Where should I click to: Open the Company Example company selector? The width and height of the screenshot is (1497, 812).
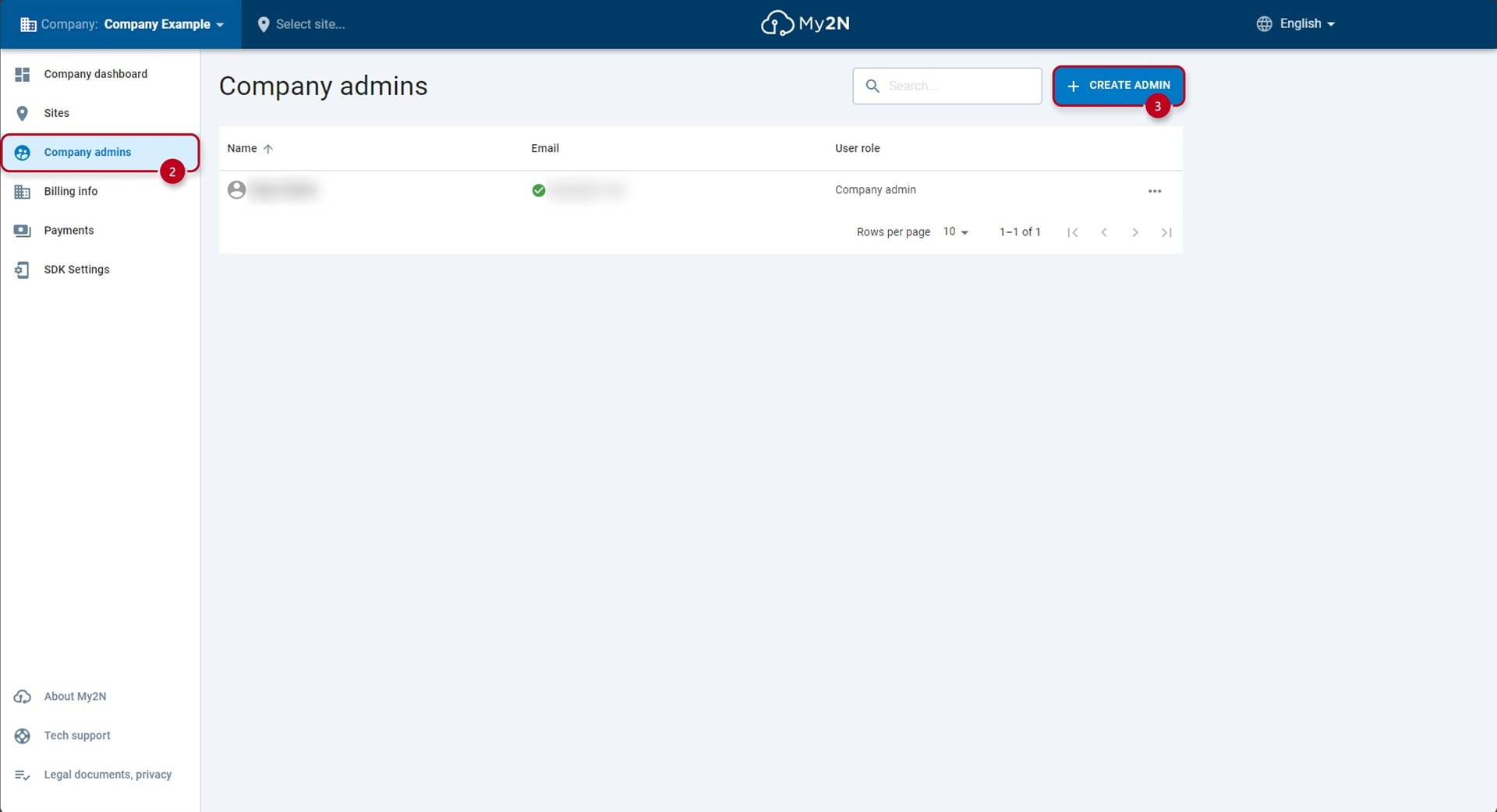point(121,24)
